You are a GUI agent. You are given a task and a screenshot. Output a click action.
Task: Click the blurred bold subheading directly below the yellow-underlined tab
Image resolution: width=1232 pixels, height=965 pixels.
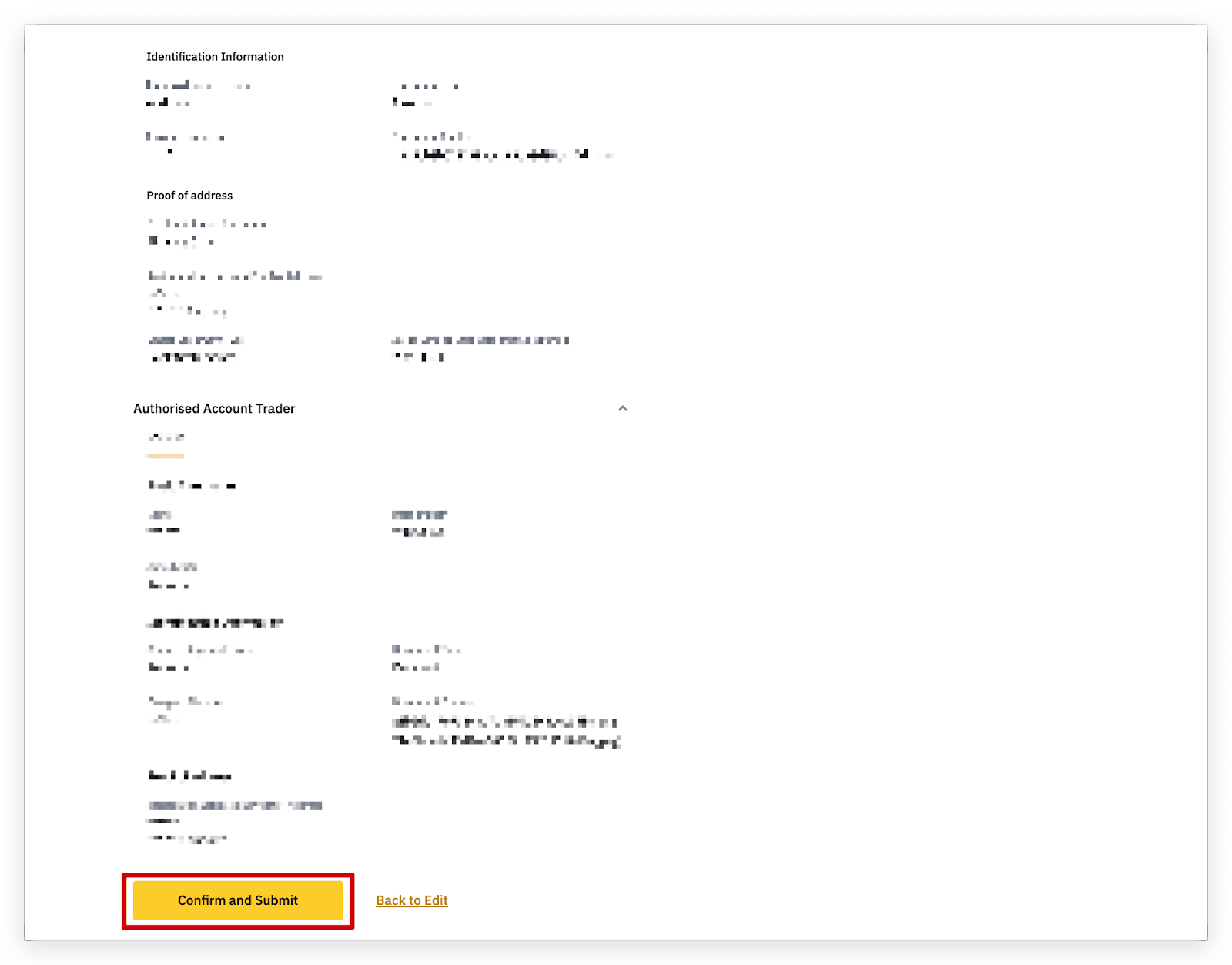pyautogui.click(x=192, y=485)
